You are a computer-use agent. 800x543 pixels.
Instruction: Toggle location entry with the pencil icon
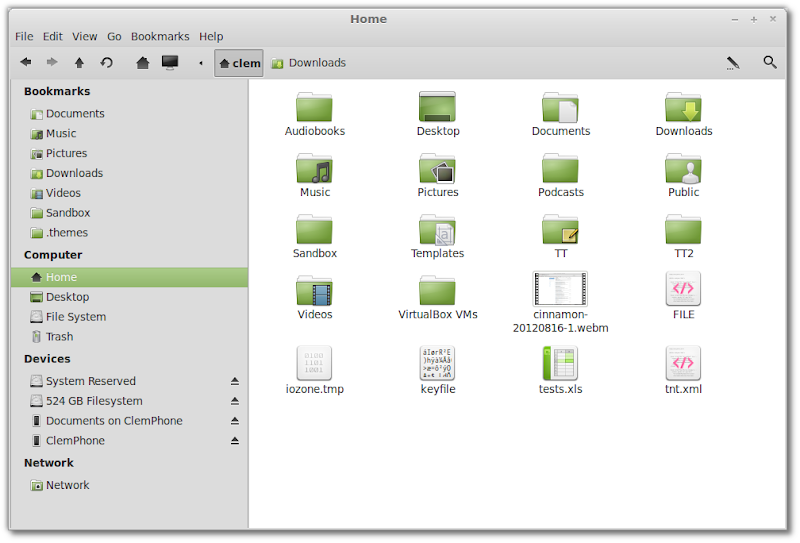click(x=733, y=62)
